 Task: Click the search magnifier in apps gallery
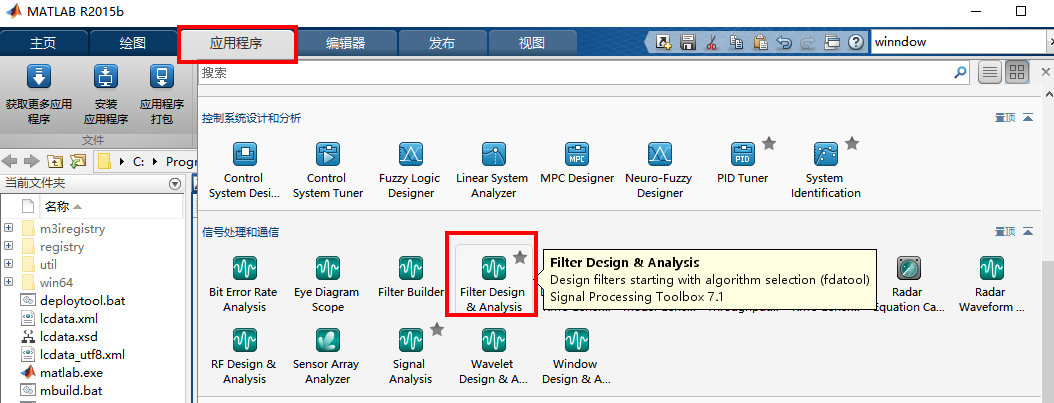point(961,73)
